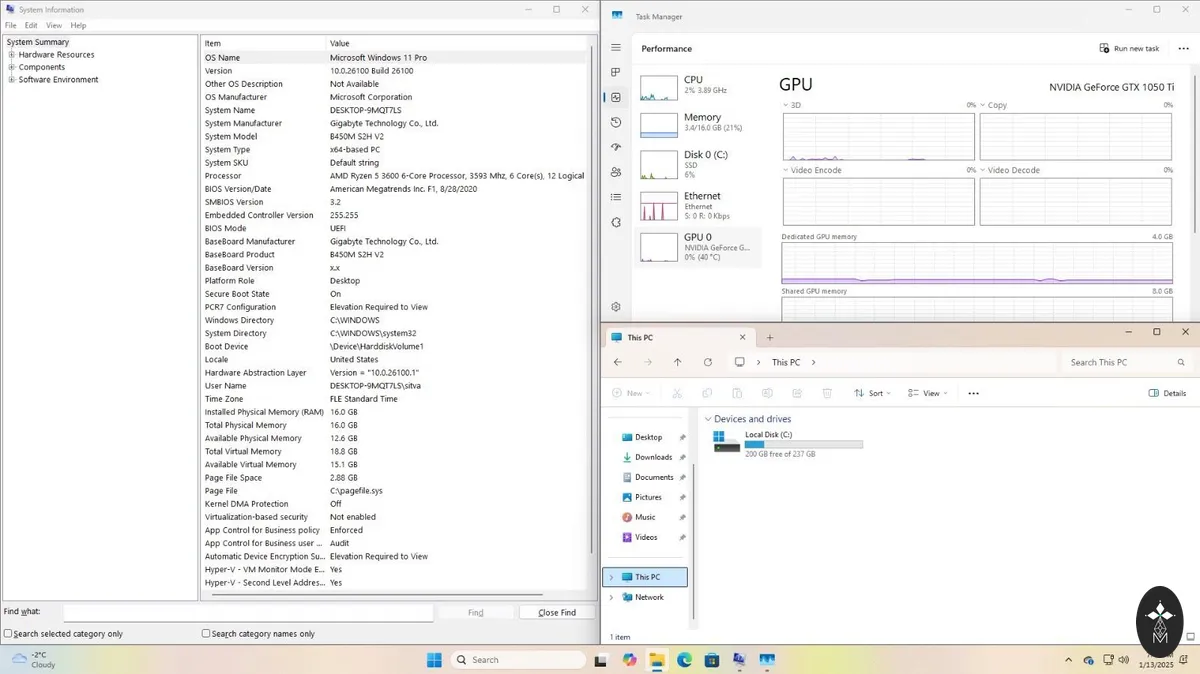Viewport: 1200px width, 674px height.
Task: Open Help menu in System Information
Action: (78, 25)
